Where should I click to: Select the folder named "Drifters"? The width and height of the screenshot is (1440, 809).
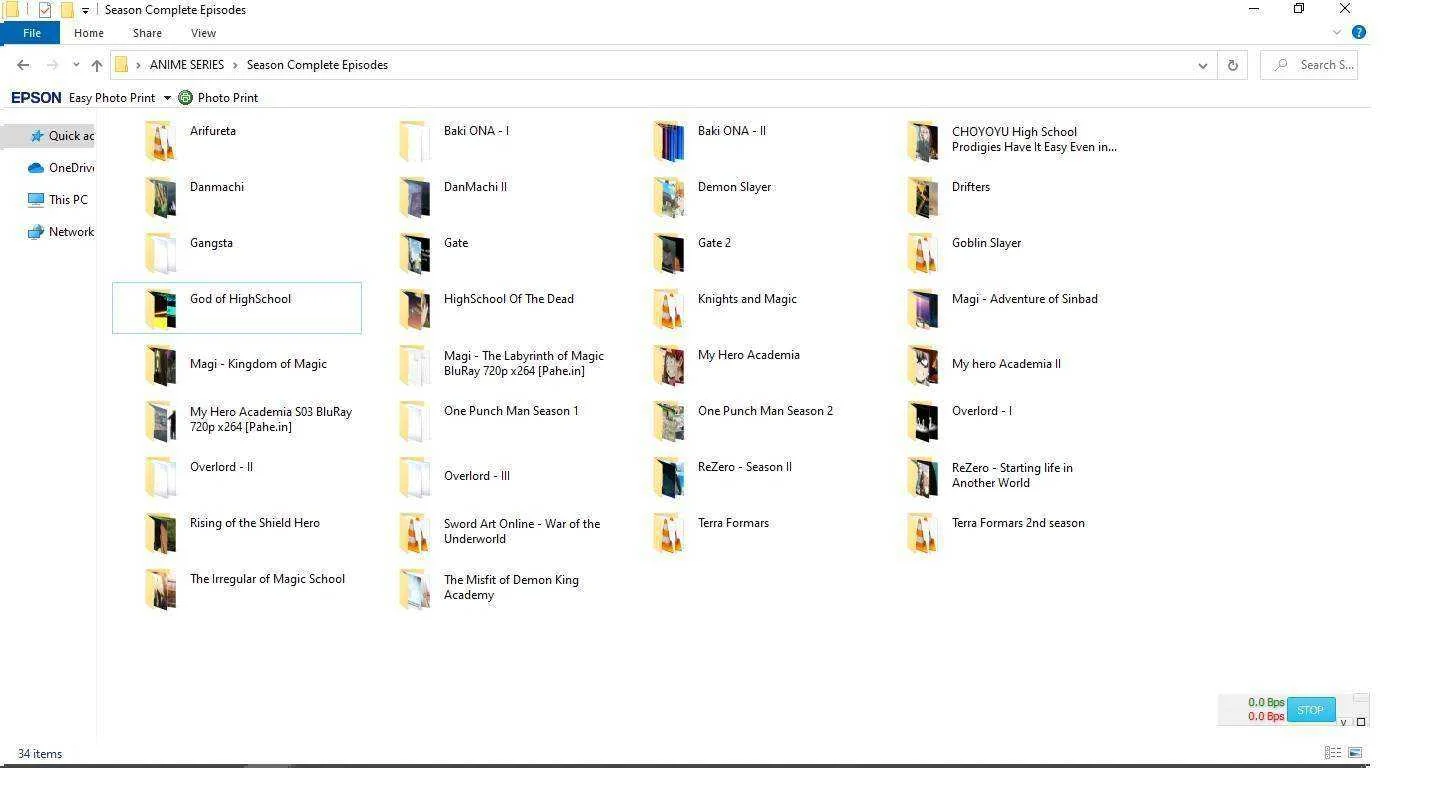970,187
